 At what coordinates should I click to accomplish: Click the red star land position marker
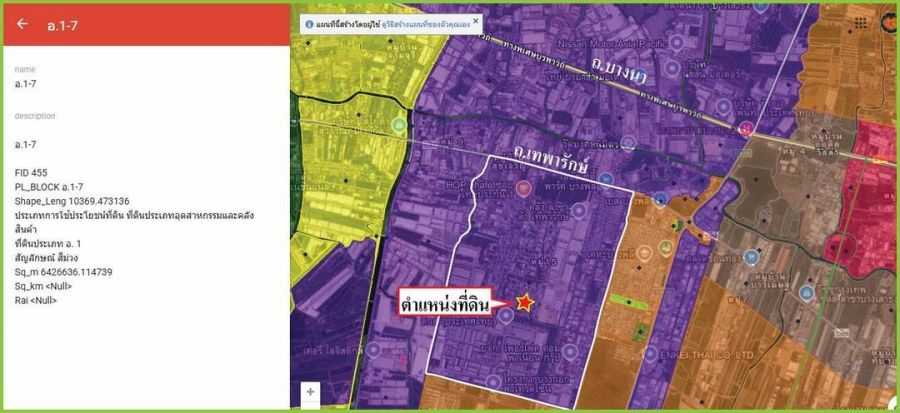525,301
